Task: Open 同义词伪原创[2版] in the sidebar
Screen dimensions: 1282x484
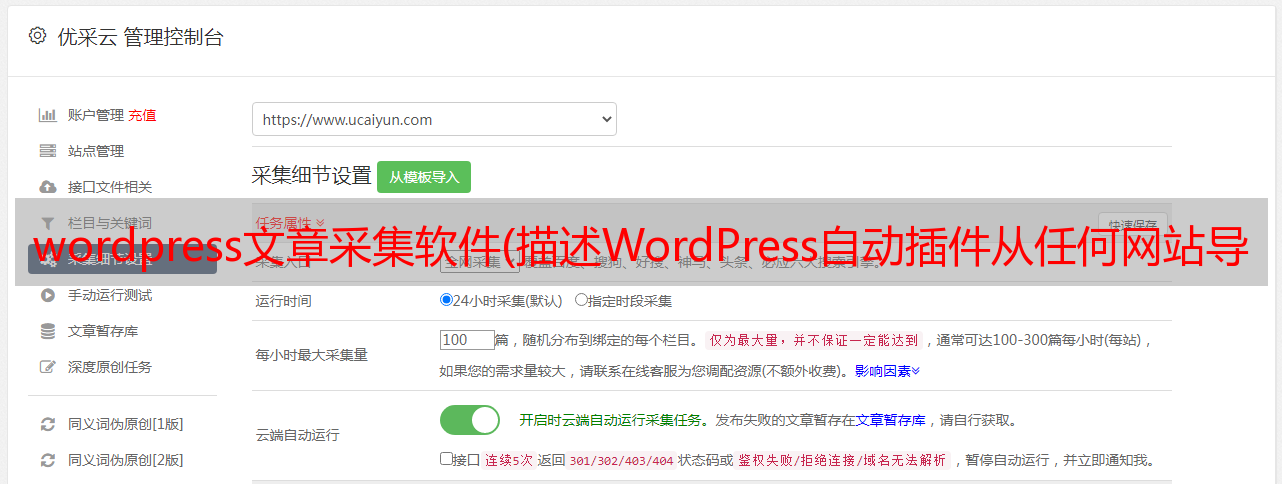Action: (126, 460)
